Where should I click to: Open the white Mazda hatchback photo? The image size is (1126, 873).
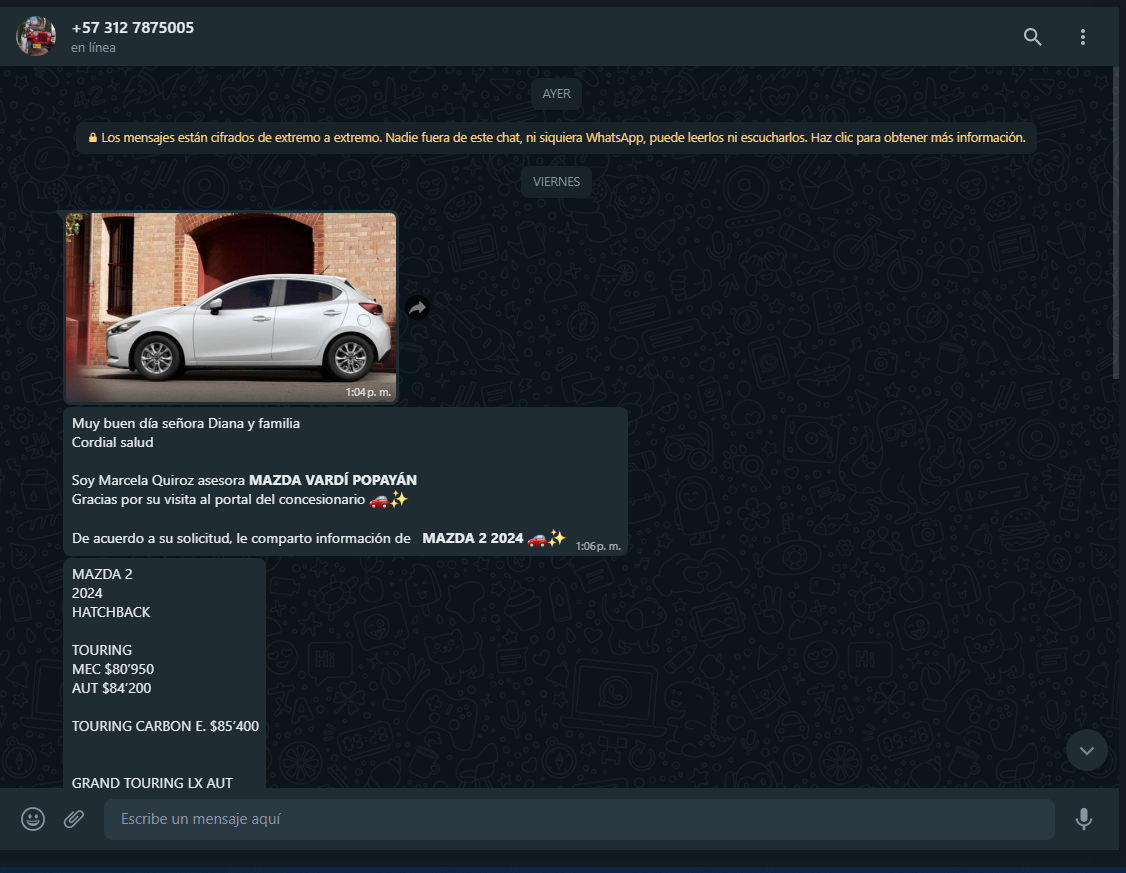231,307
